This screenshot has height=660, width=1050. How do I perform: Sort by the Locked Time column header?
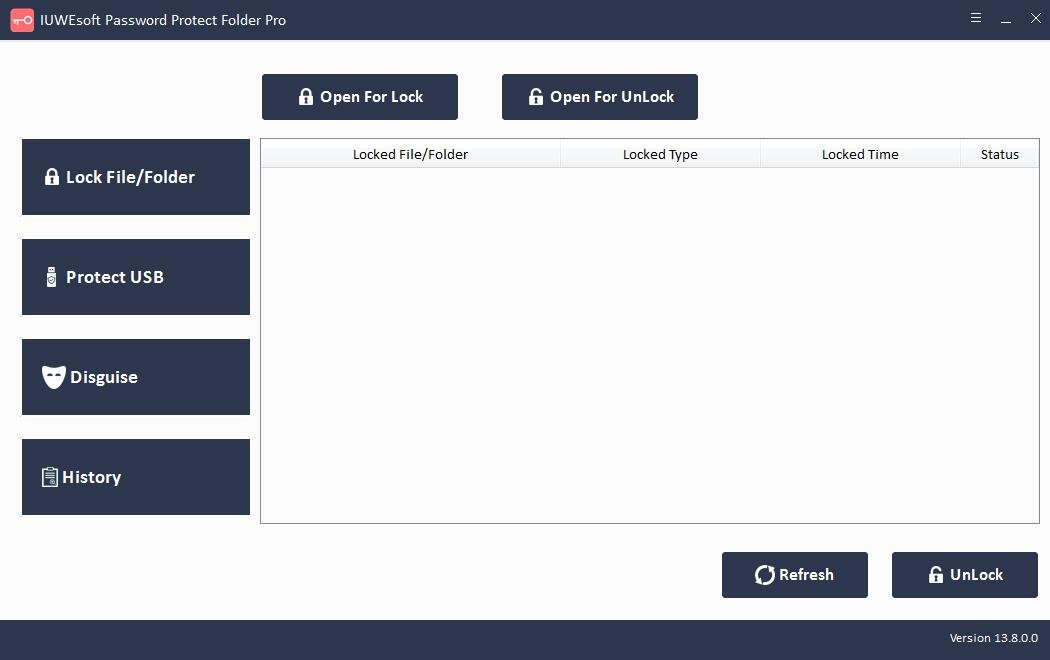(860, 154)
